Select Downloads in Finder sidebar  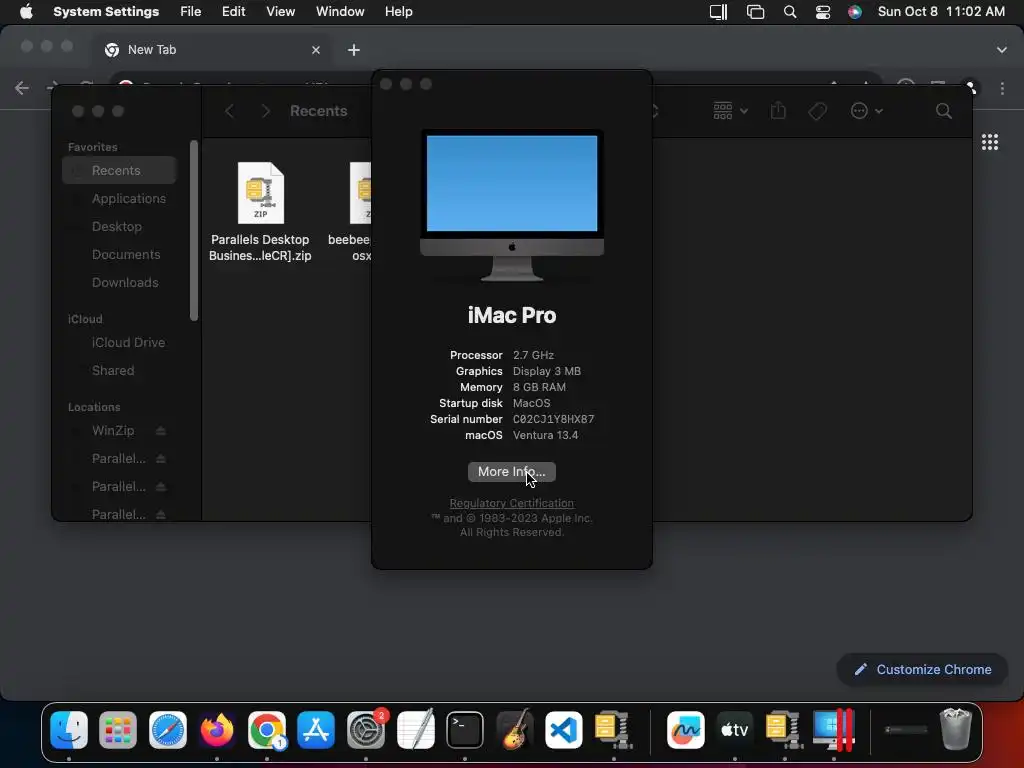click(120, 283)
